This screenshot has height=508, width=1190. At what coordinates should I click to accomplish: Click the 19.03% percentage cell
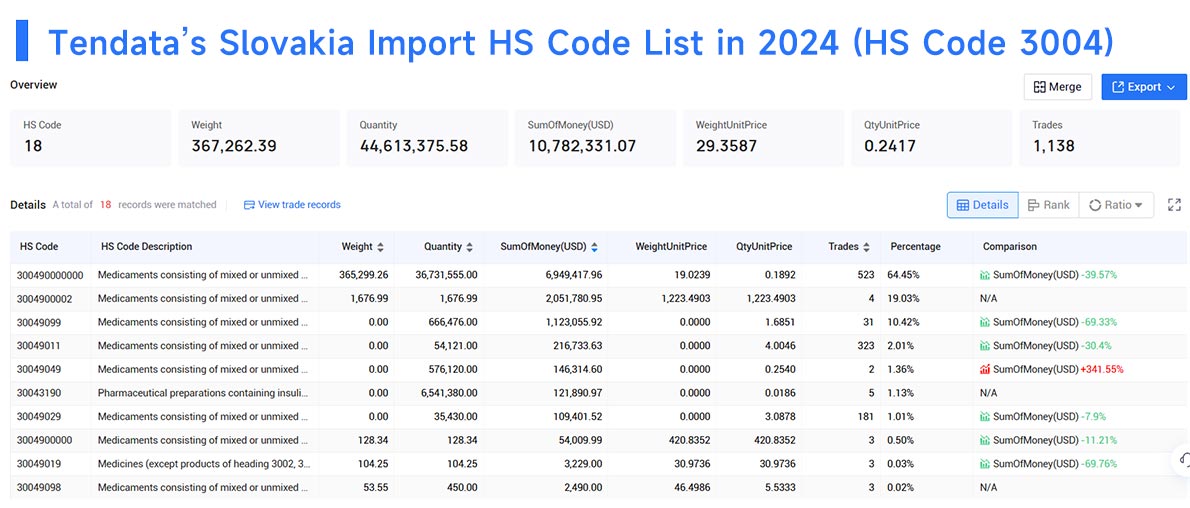(x=905, y=298)
